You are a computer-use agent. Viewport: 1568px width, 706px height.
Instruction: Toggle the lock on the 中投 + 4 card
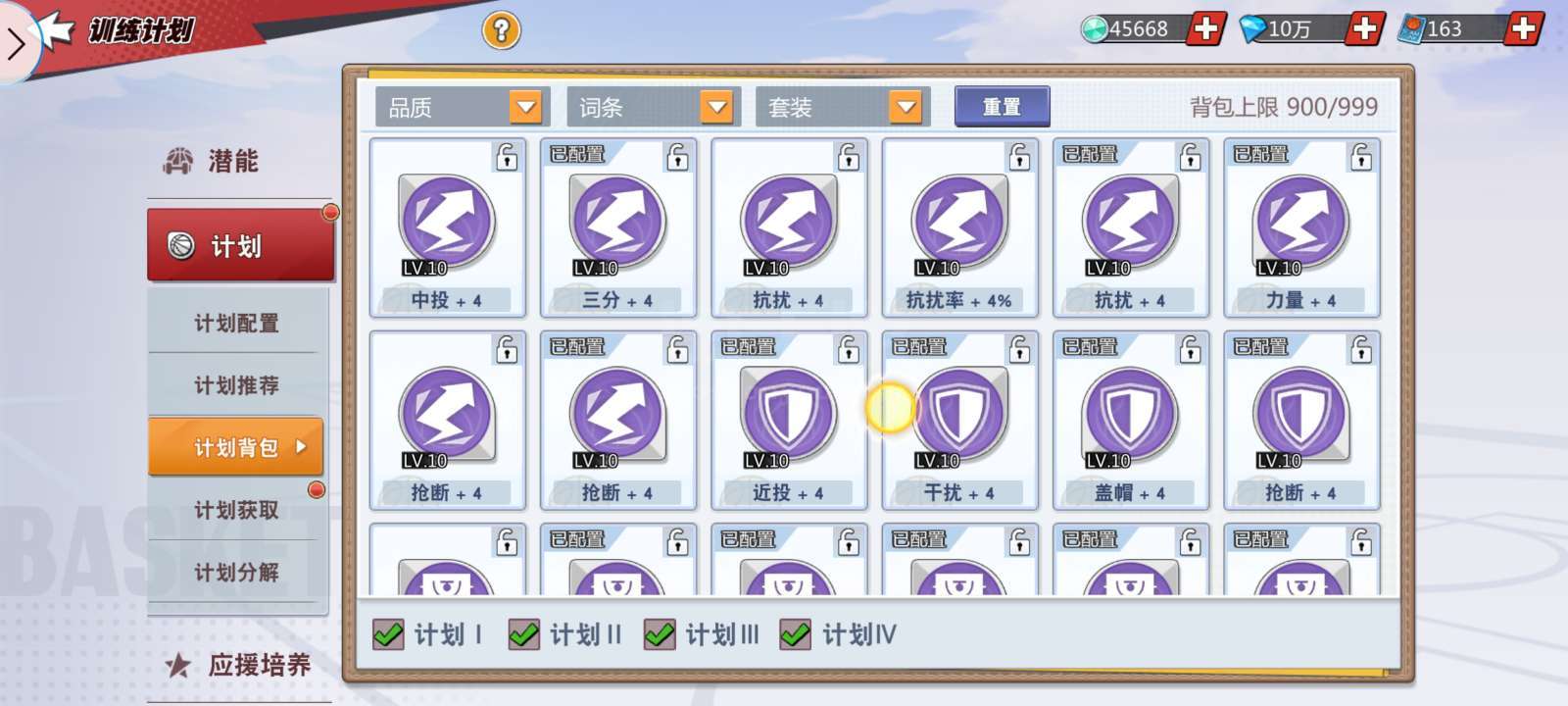(x=507, y=157)
